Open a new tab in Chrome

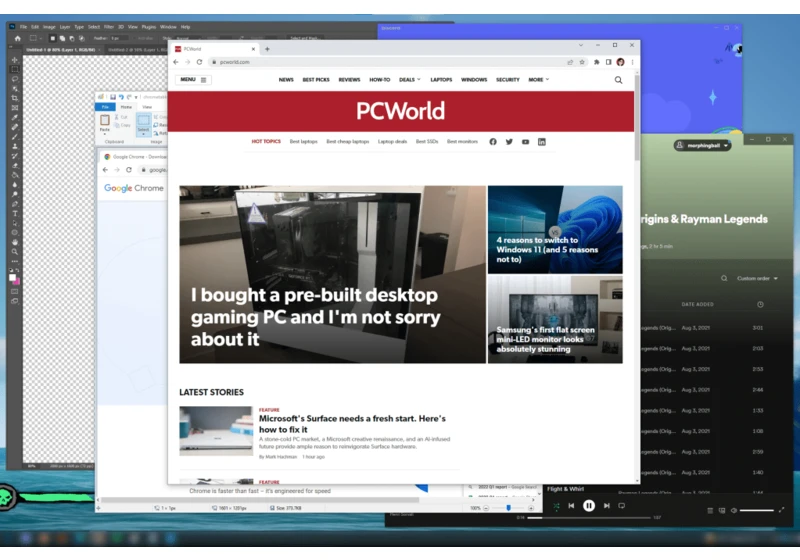point(267,49)
